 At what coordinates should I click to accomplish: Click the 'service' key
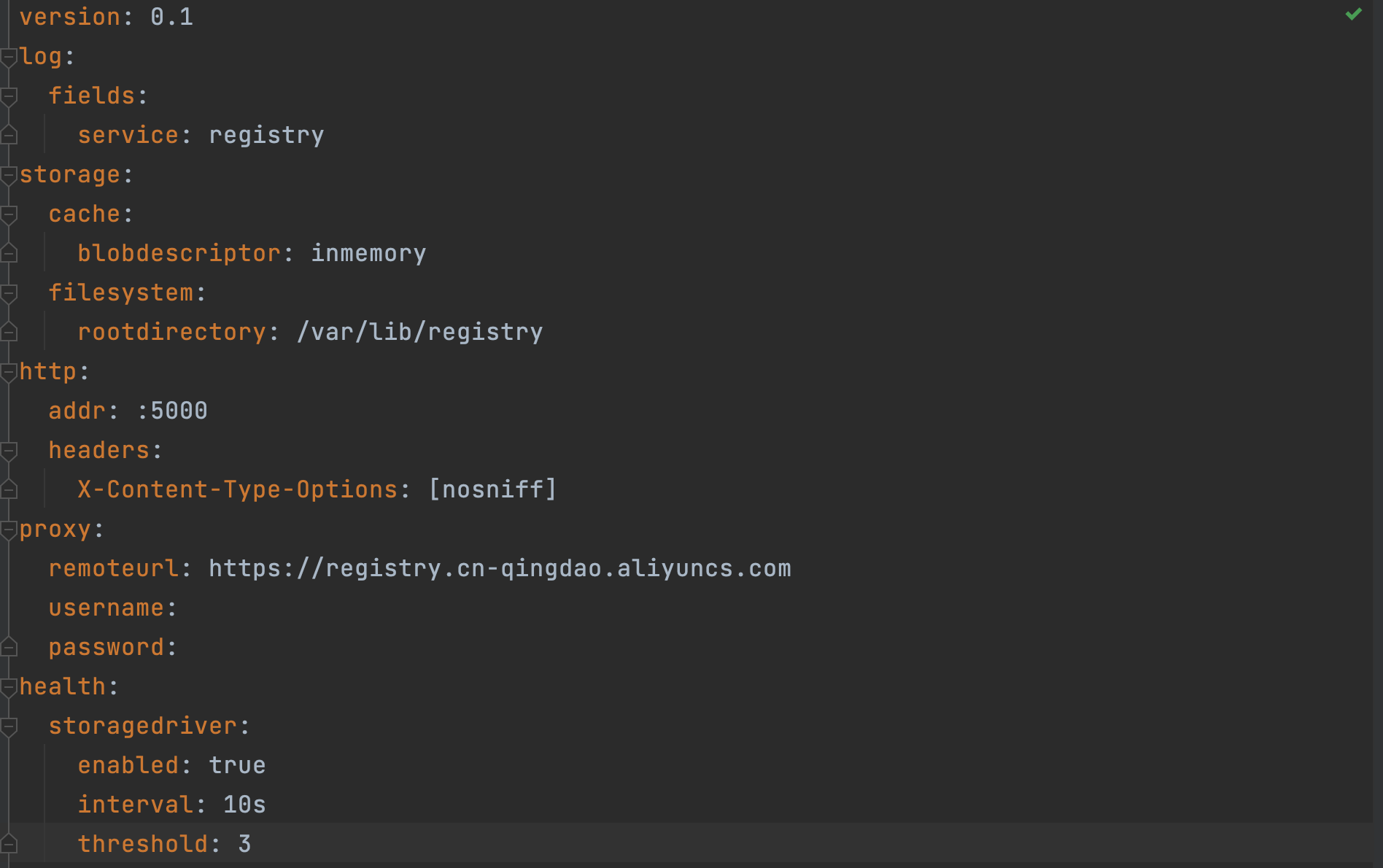[x=128, y=135]
